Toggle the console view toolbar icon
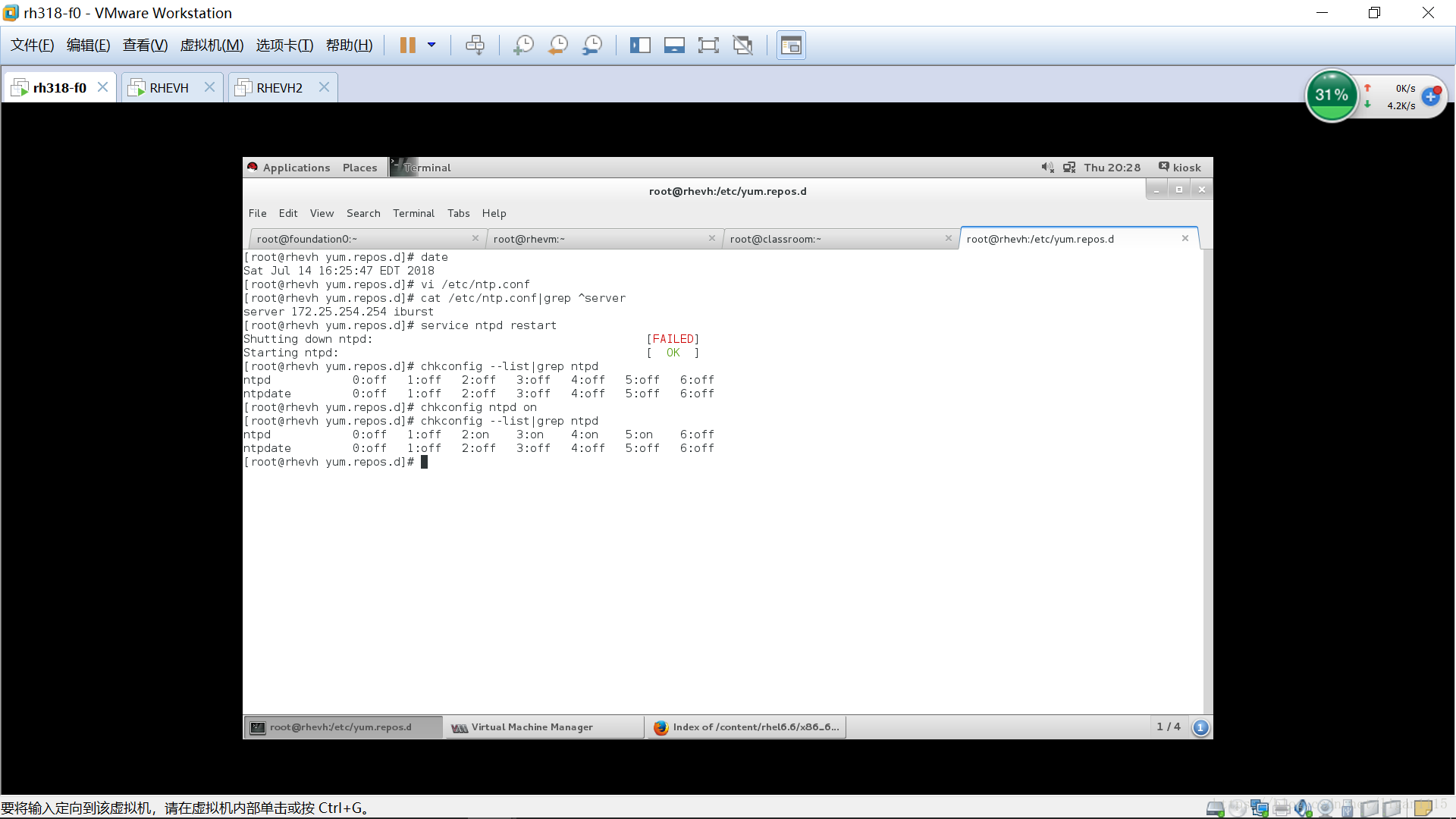 [791, 45]
